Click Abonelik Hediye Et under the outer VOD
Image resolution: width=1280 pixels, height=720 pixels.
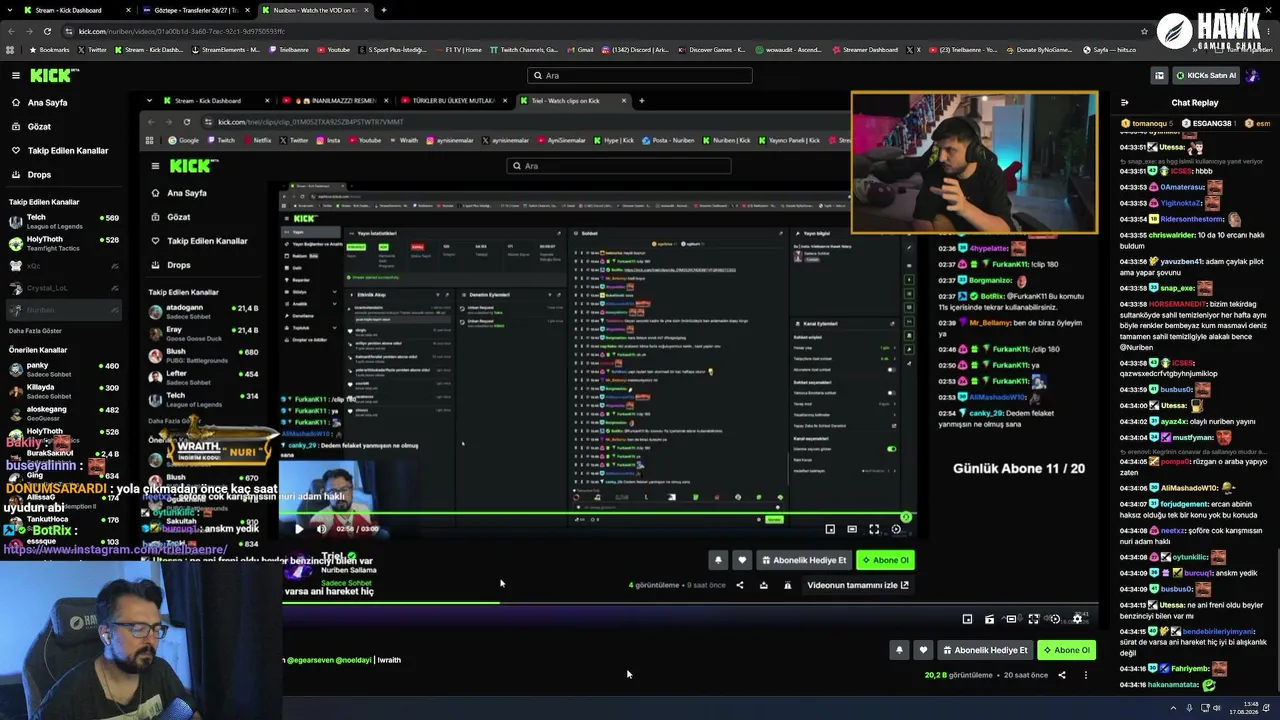point(985,650)
